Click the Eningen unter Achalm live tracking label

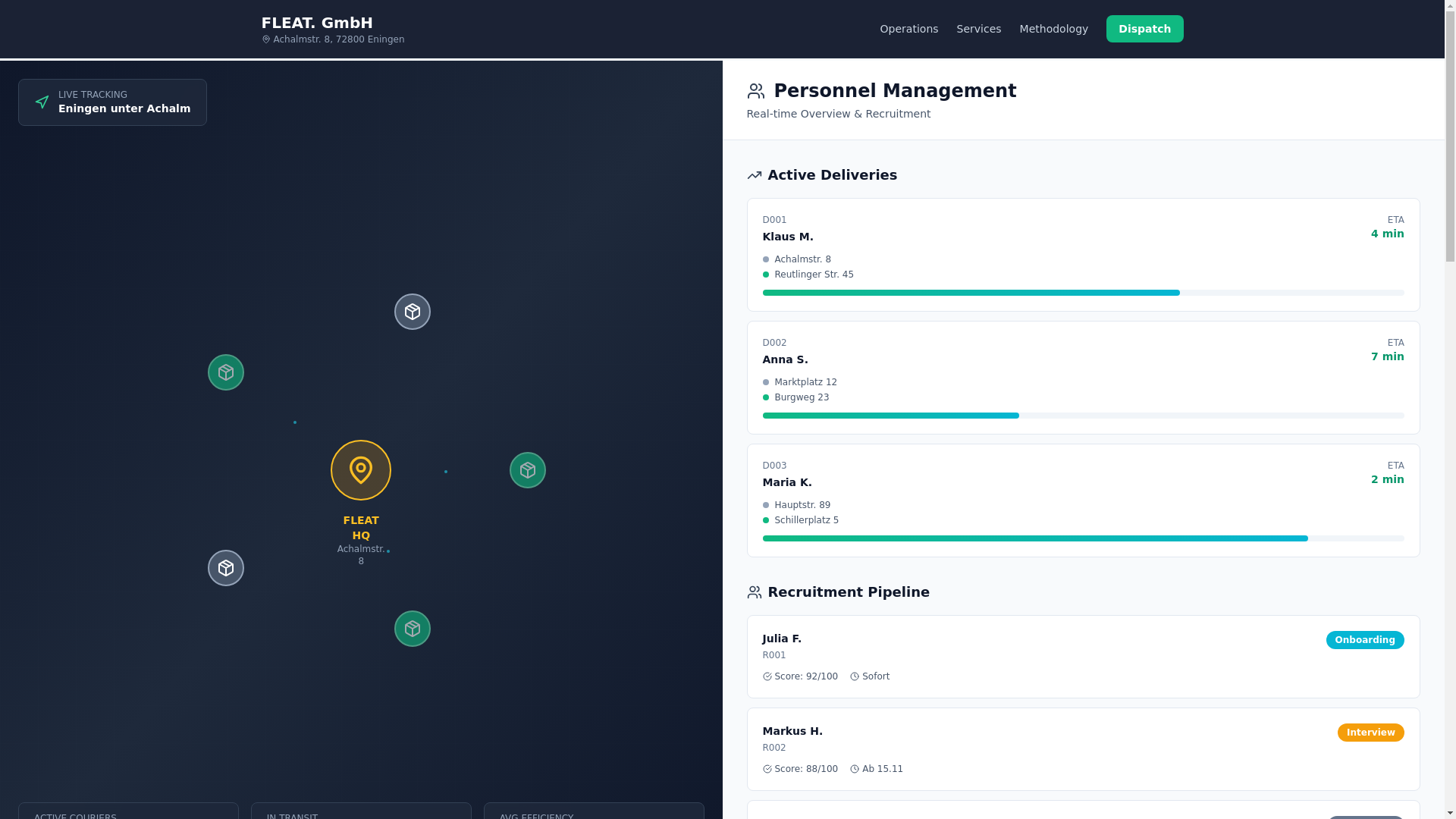(x=124, y=108)
